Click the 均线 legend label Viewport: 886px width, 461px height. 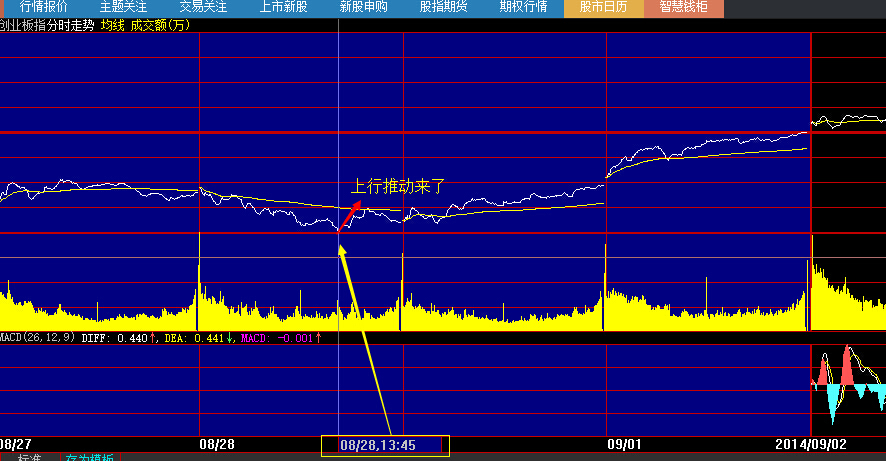pos(112,24)
